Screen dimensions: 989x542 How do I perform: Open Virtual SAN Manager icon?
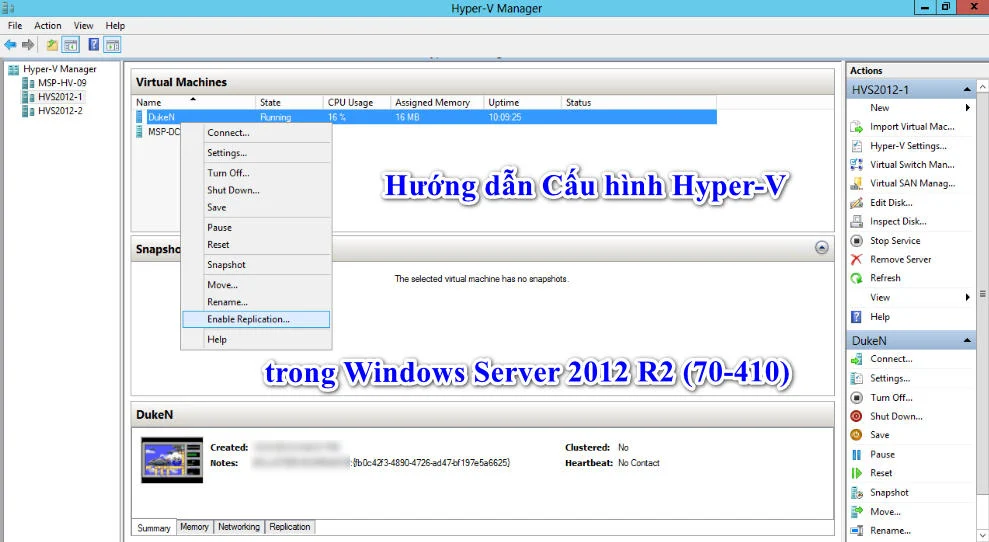click(856, 184)
